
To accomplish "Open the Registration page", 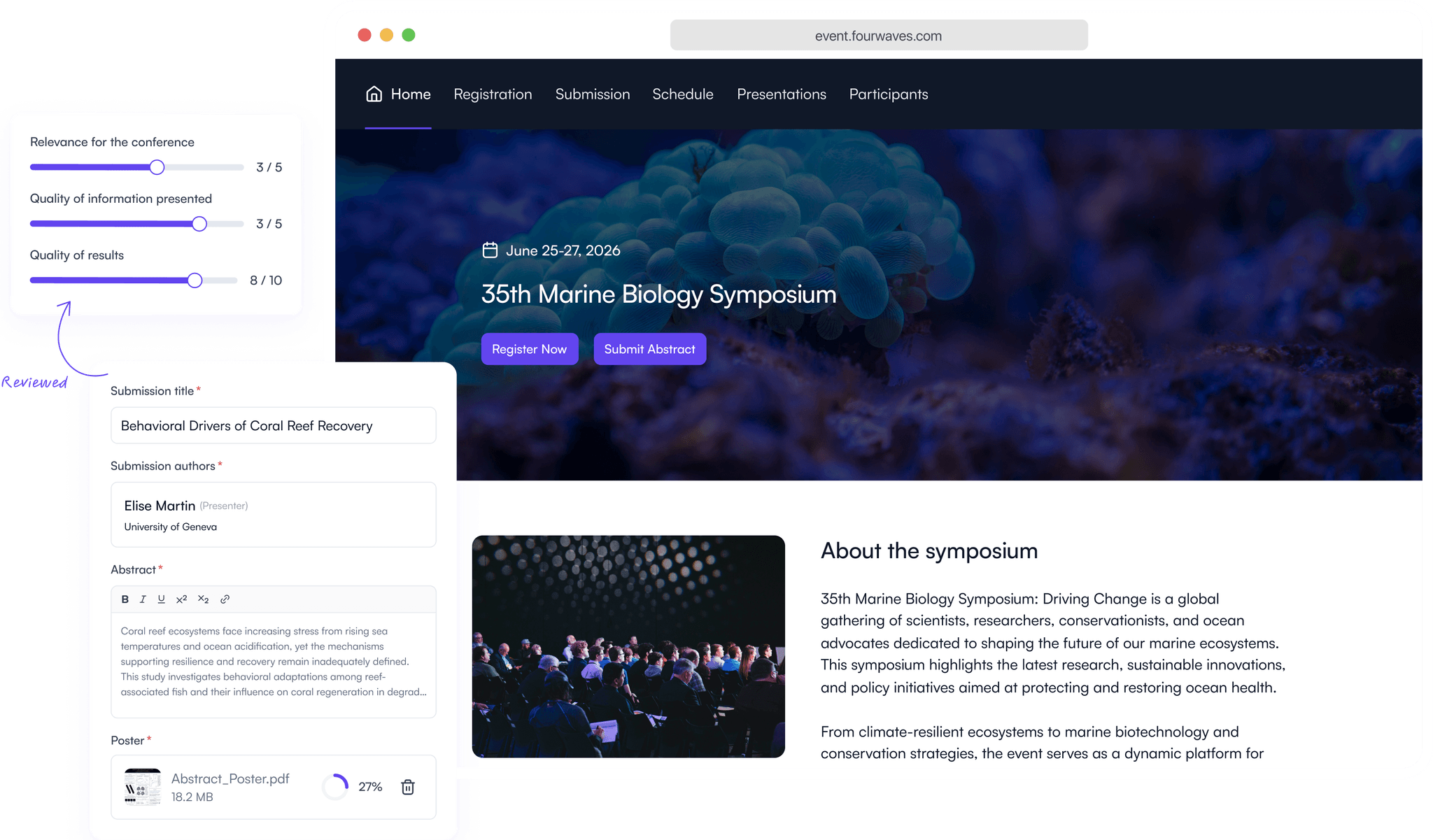I will coord(493,94).
